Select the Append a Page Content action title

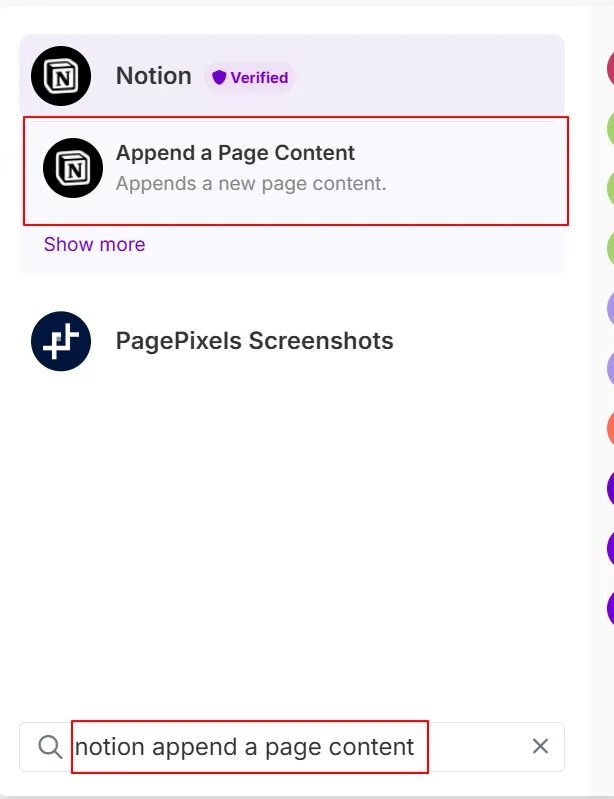point(235,153)
